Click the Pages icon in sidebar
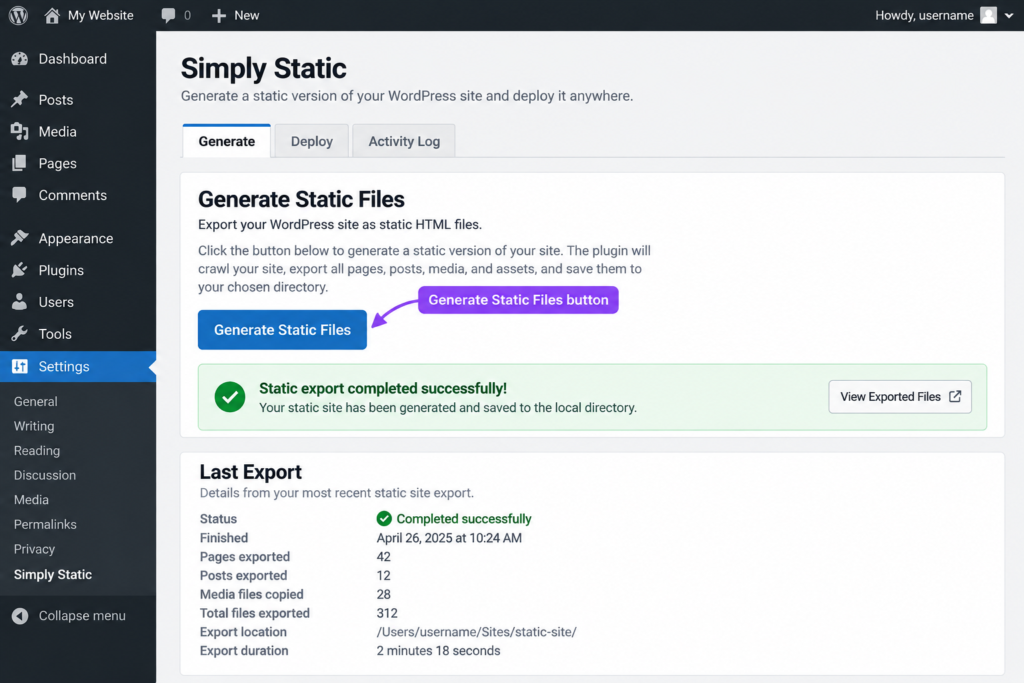The image size is (1024, 683). (20, 163)
